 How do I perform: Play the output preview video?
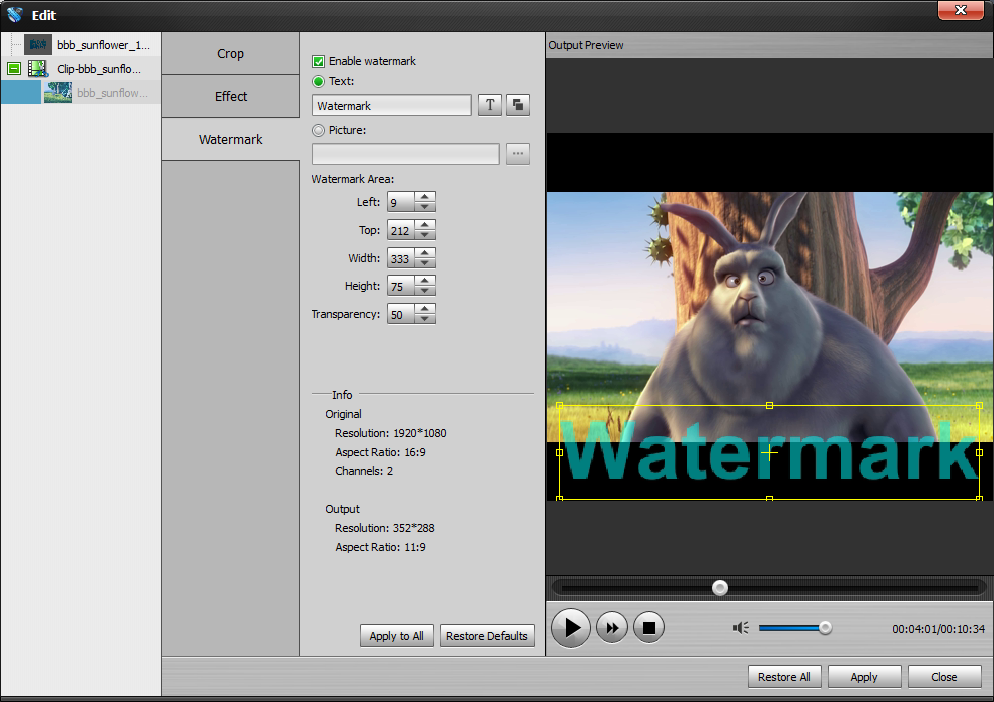(571, 628)
